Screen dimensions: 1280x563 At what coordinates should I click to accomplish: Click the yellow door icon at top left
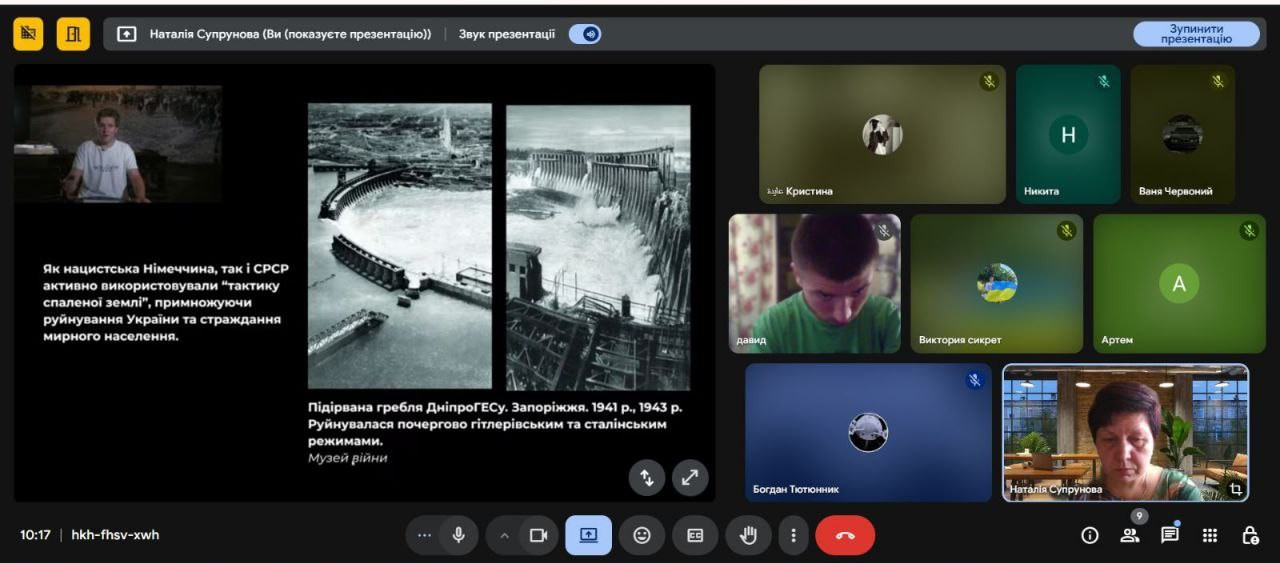point(73,34)
